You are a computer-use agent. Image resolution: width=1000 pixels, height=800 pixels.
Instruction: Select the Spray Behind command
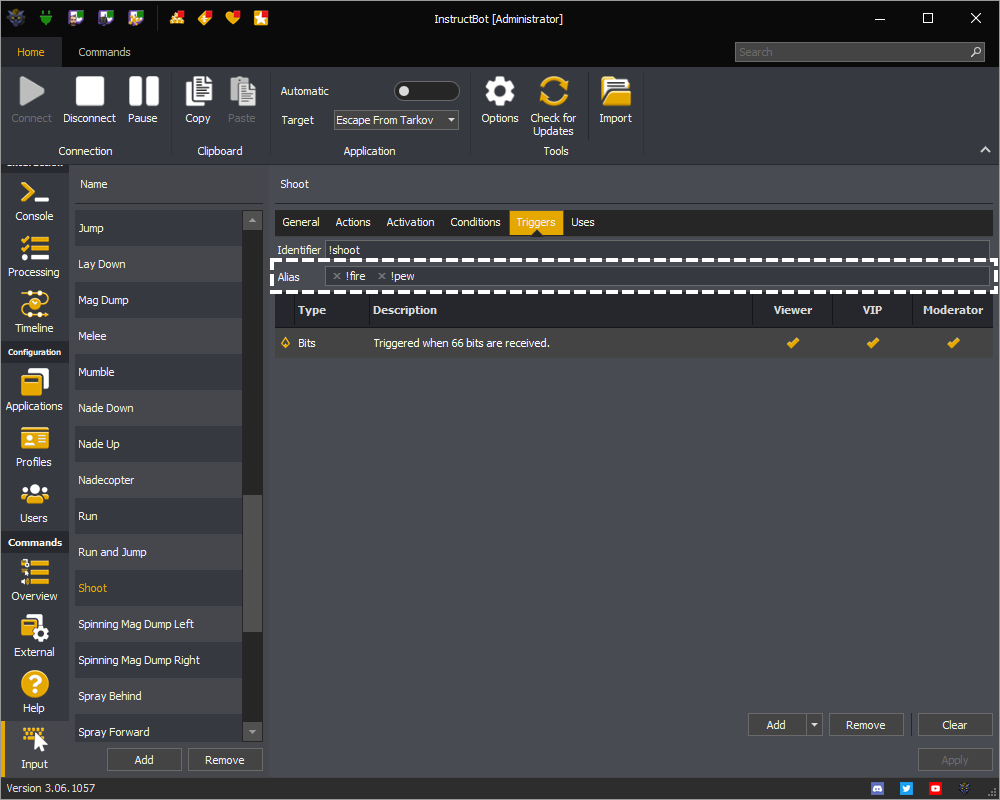point(158,696)
